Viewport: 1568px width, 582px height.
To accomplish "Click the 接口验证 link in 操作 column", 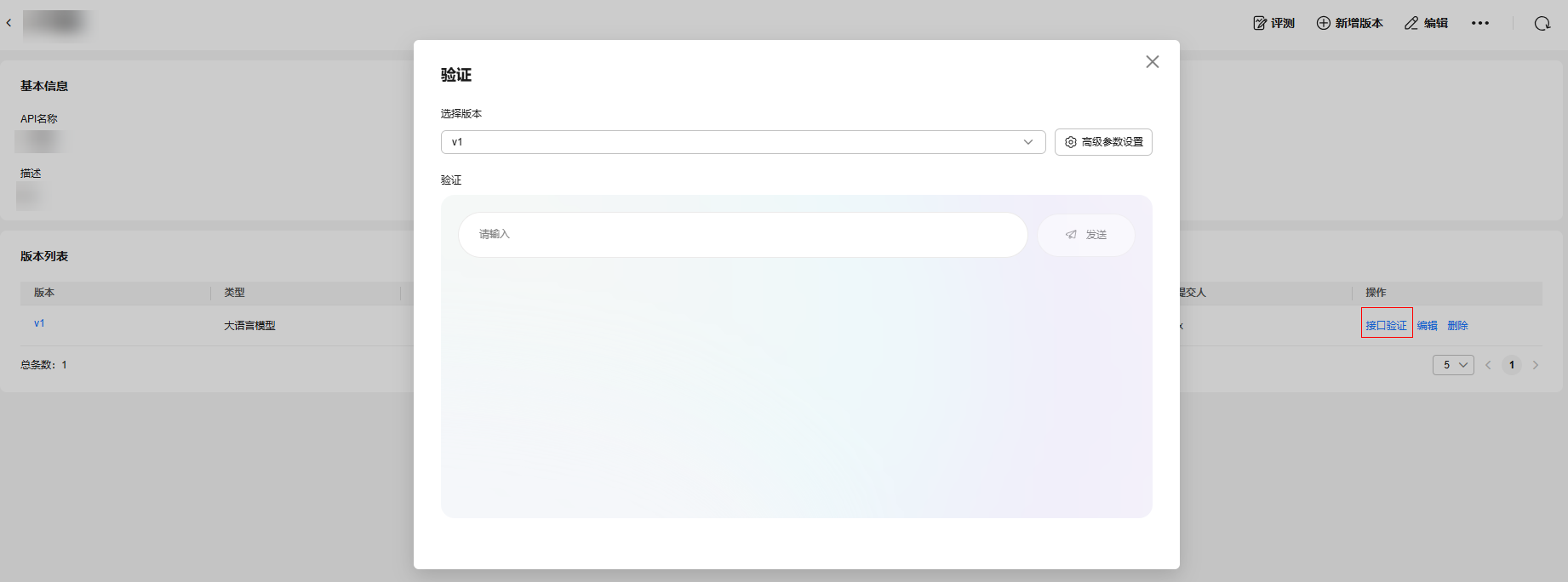I will (1386, 325).
